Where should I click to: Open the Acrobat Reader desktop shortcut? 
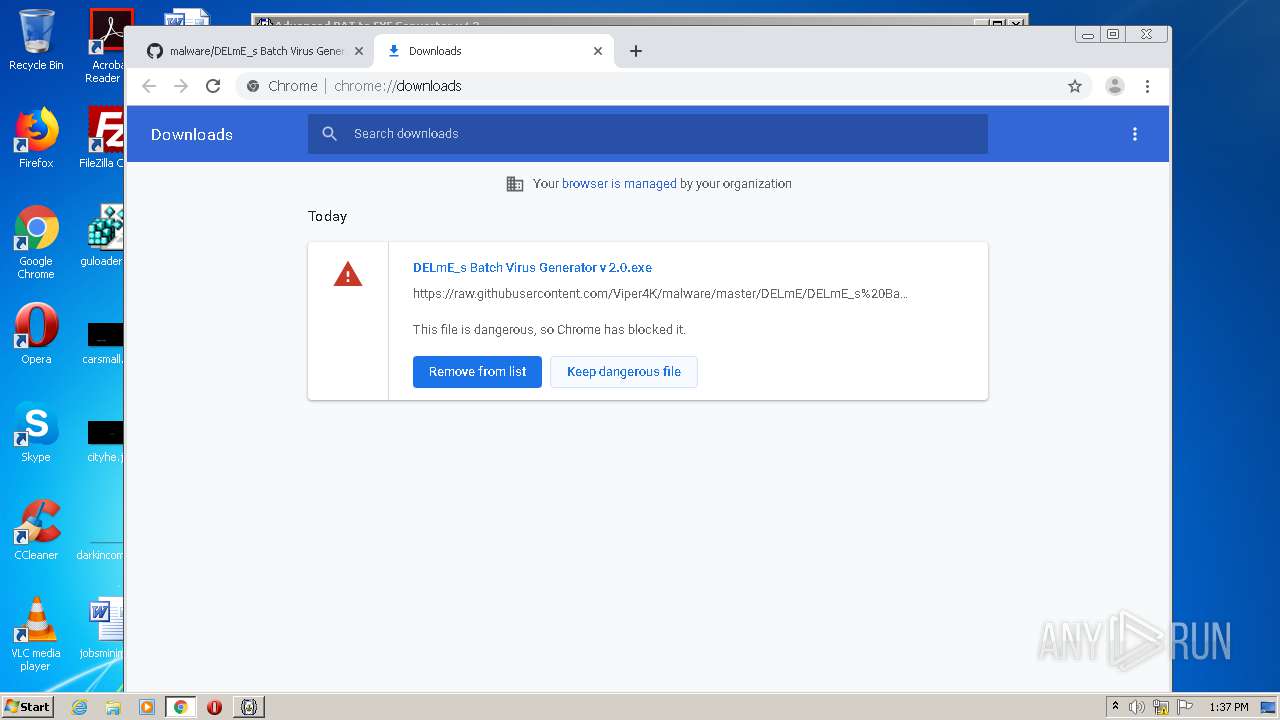point(106,46)
